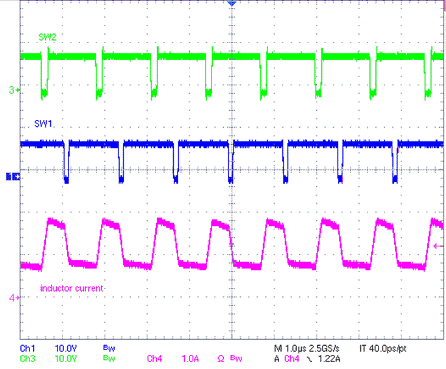The image size is (446, 369).
Task: Click the 2.5GS/s sample rate readout
Action: point(324,349)
